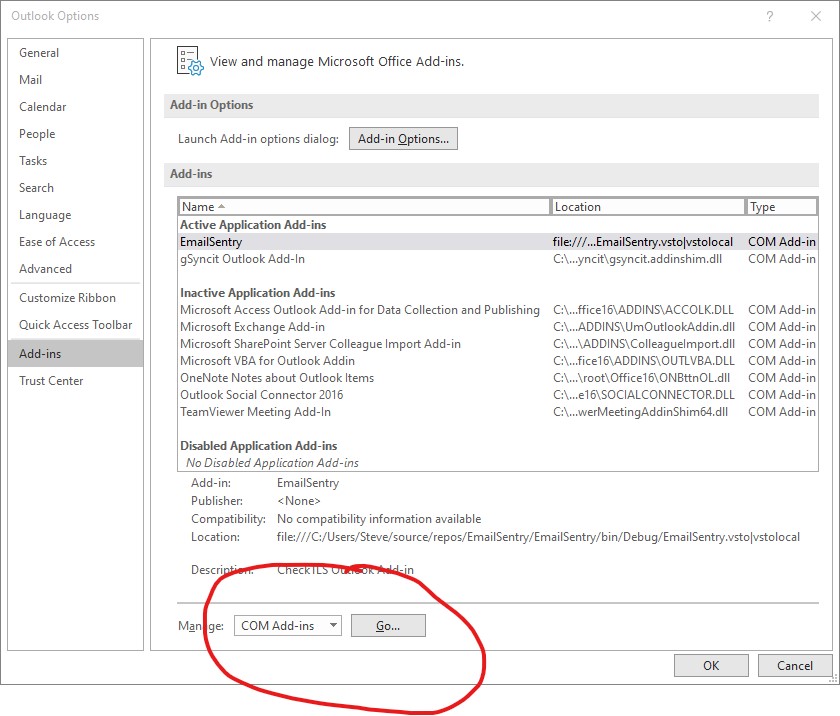Click the Publisher value <None>
The image size is (840, 716).
pos(298,501)
